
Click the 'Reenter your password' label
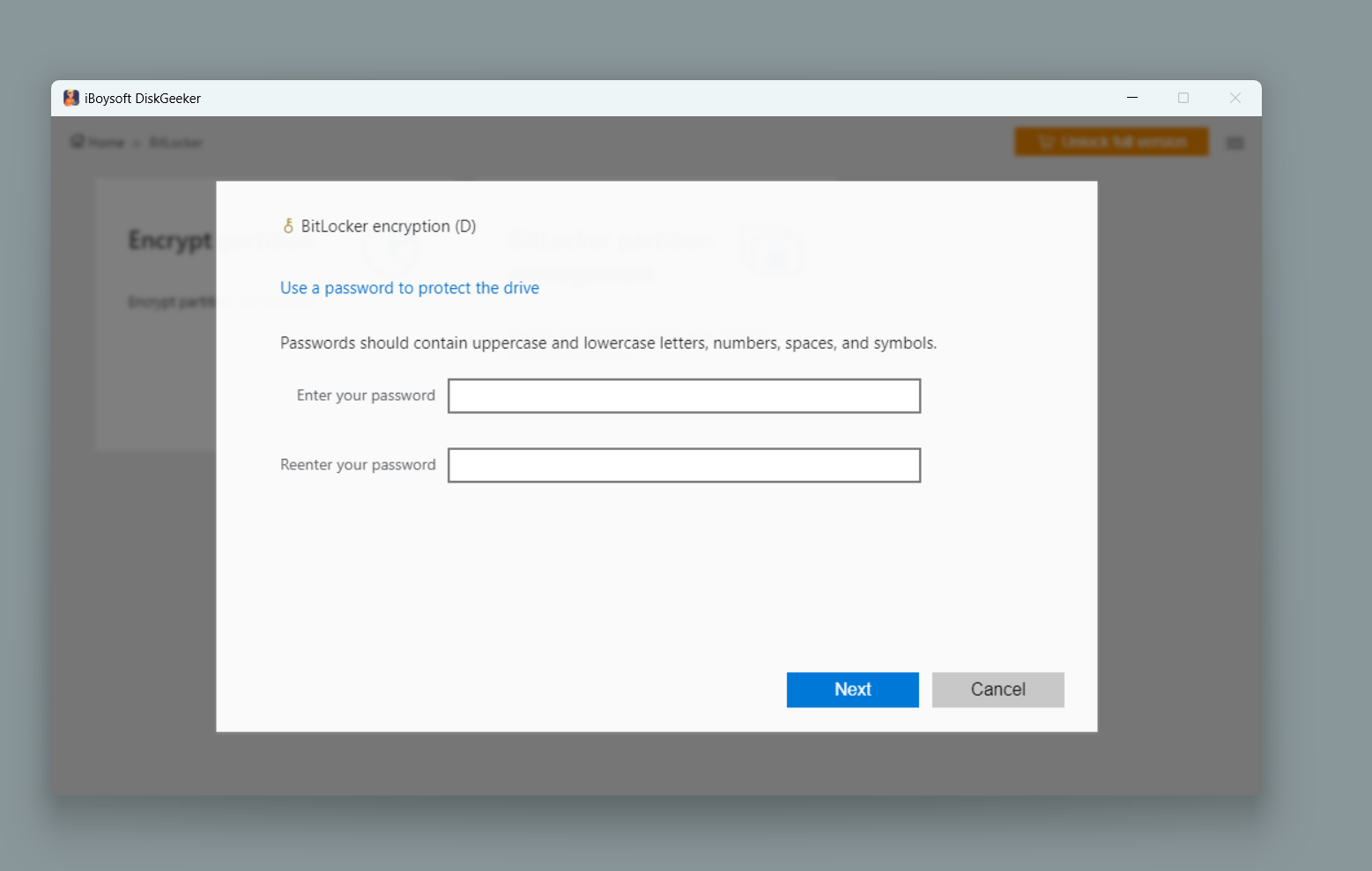pos(358,465)
